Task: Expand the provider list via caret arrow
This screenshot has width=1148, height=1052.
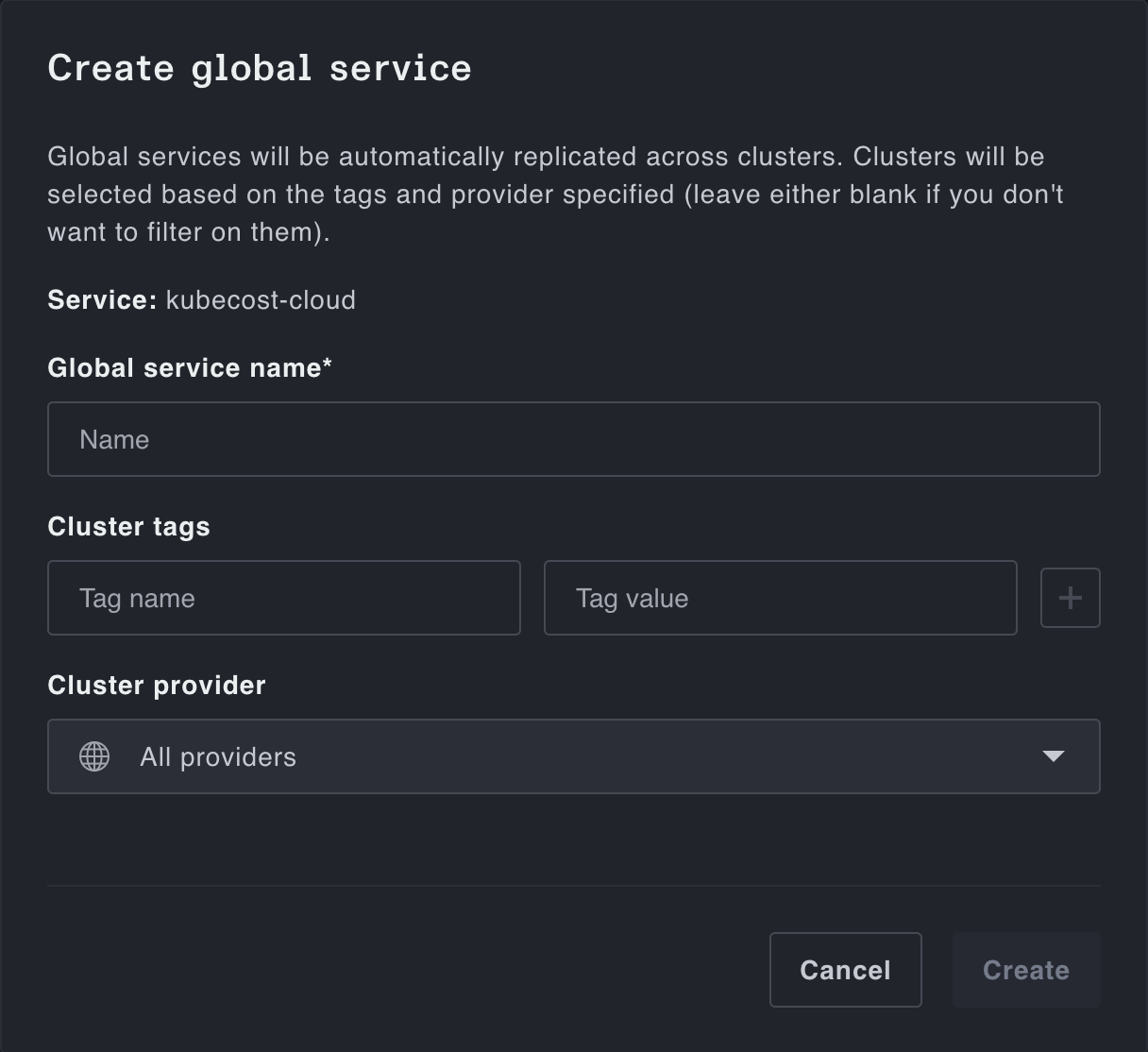Action: point(1053,756)
